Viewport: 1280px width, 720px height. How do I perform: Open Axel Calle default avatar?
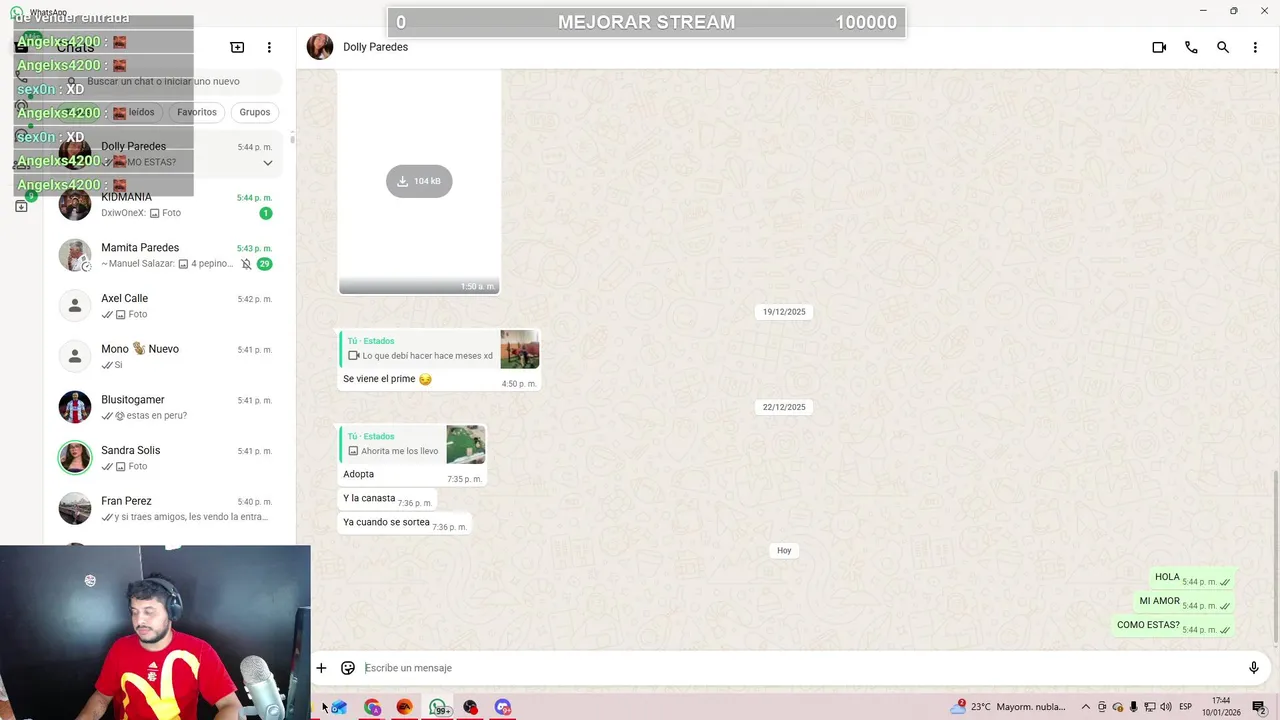(75, 306)
